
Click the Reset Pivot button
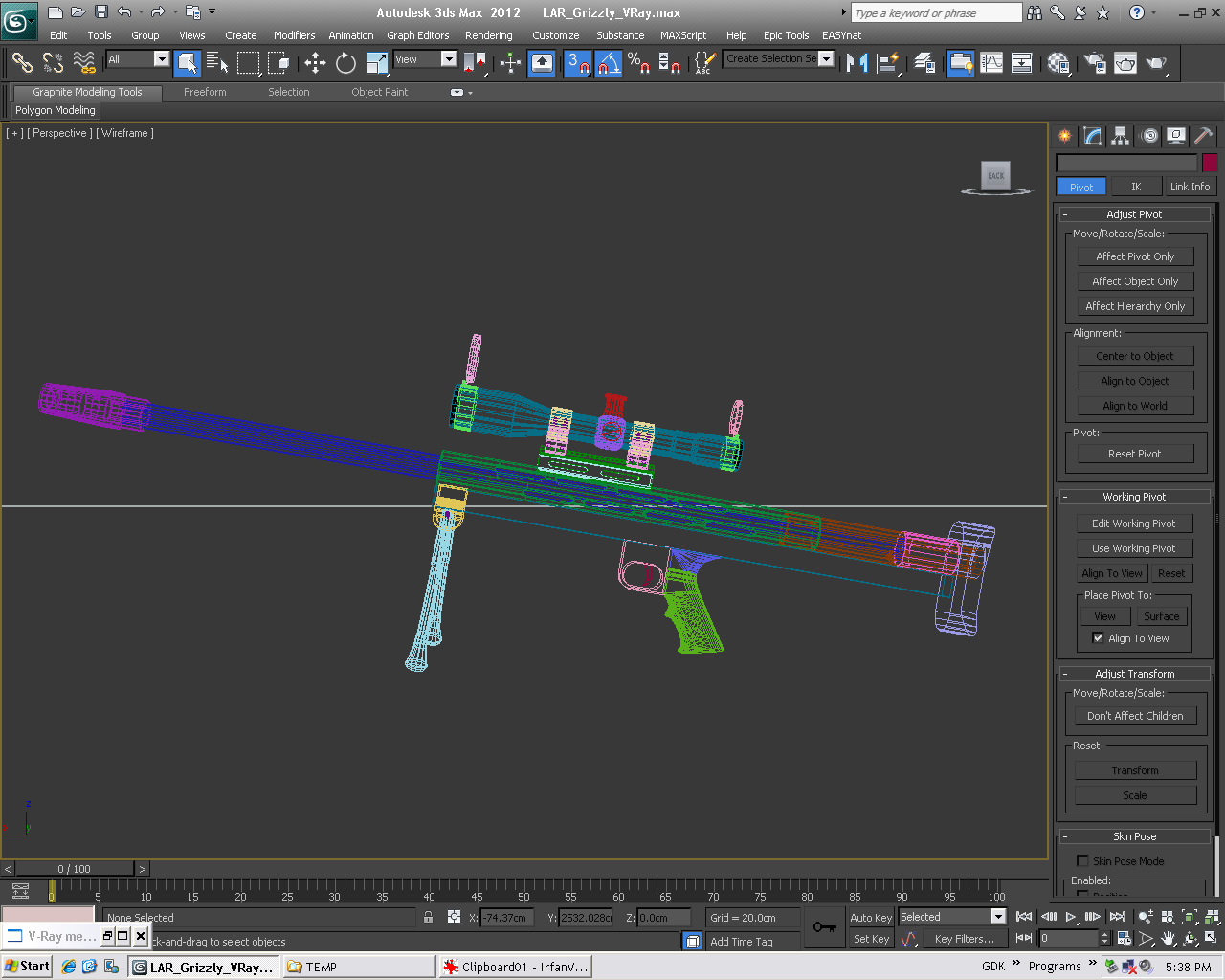pos(1135,454)
